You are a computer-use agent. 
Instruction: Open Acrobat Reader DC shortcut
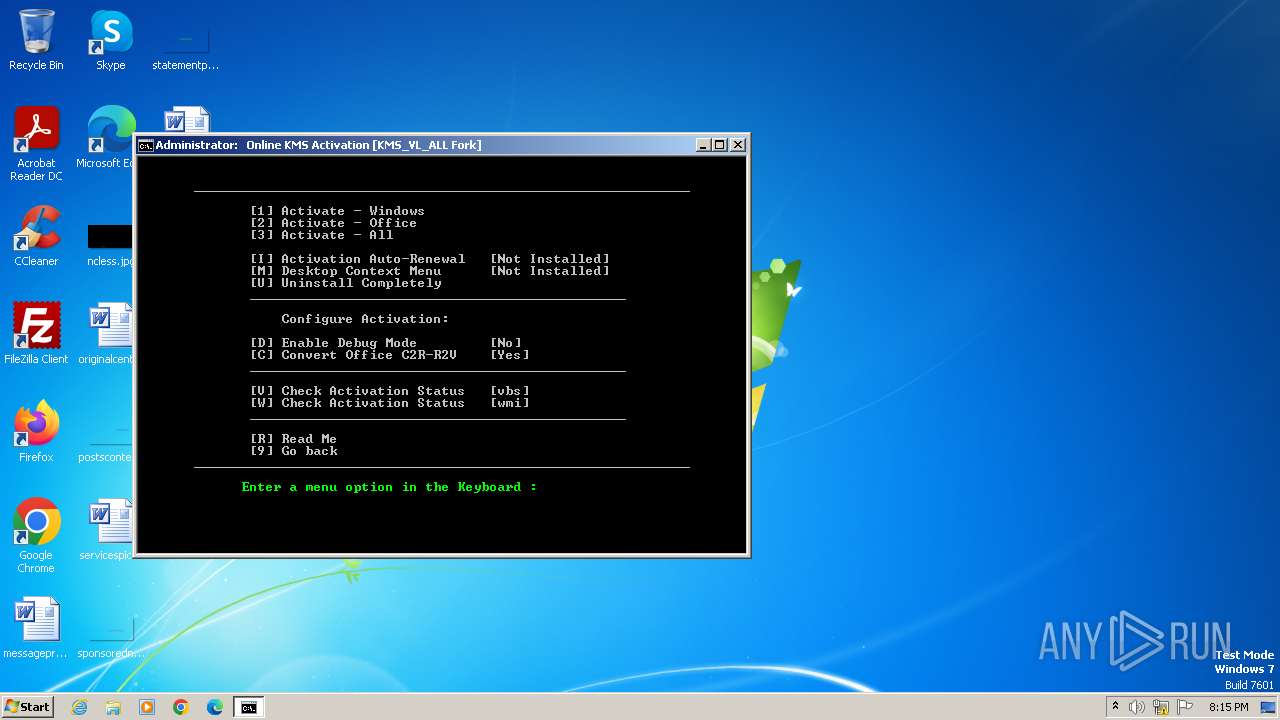(x=36, y=144)
